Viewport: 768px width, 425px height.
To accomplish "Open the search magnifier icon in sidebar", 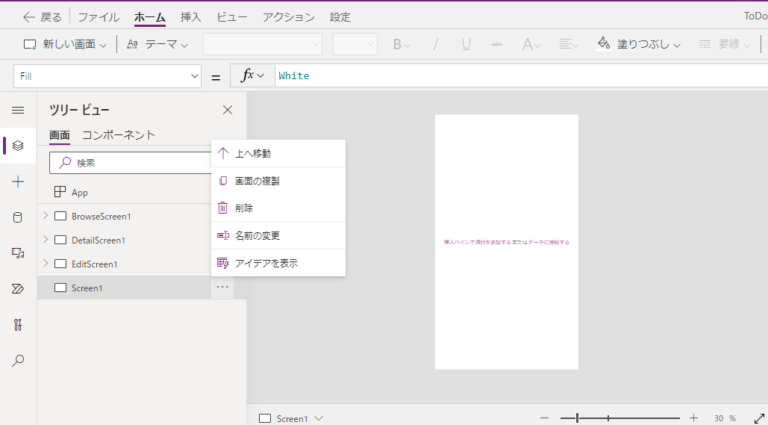I will click(x=18, y=361).
